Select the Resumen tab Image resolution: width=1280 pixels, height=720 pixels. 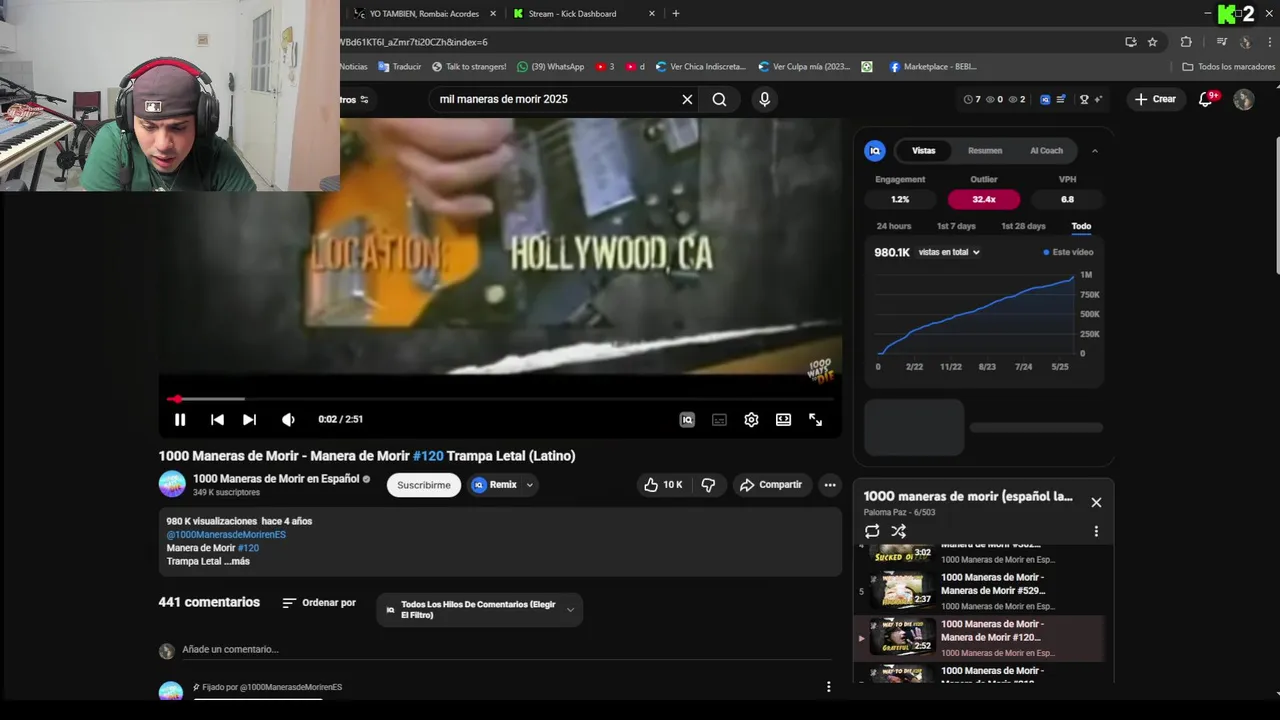coord(985,151)
